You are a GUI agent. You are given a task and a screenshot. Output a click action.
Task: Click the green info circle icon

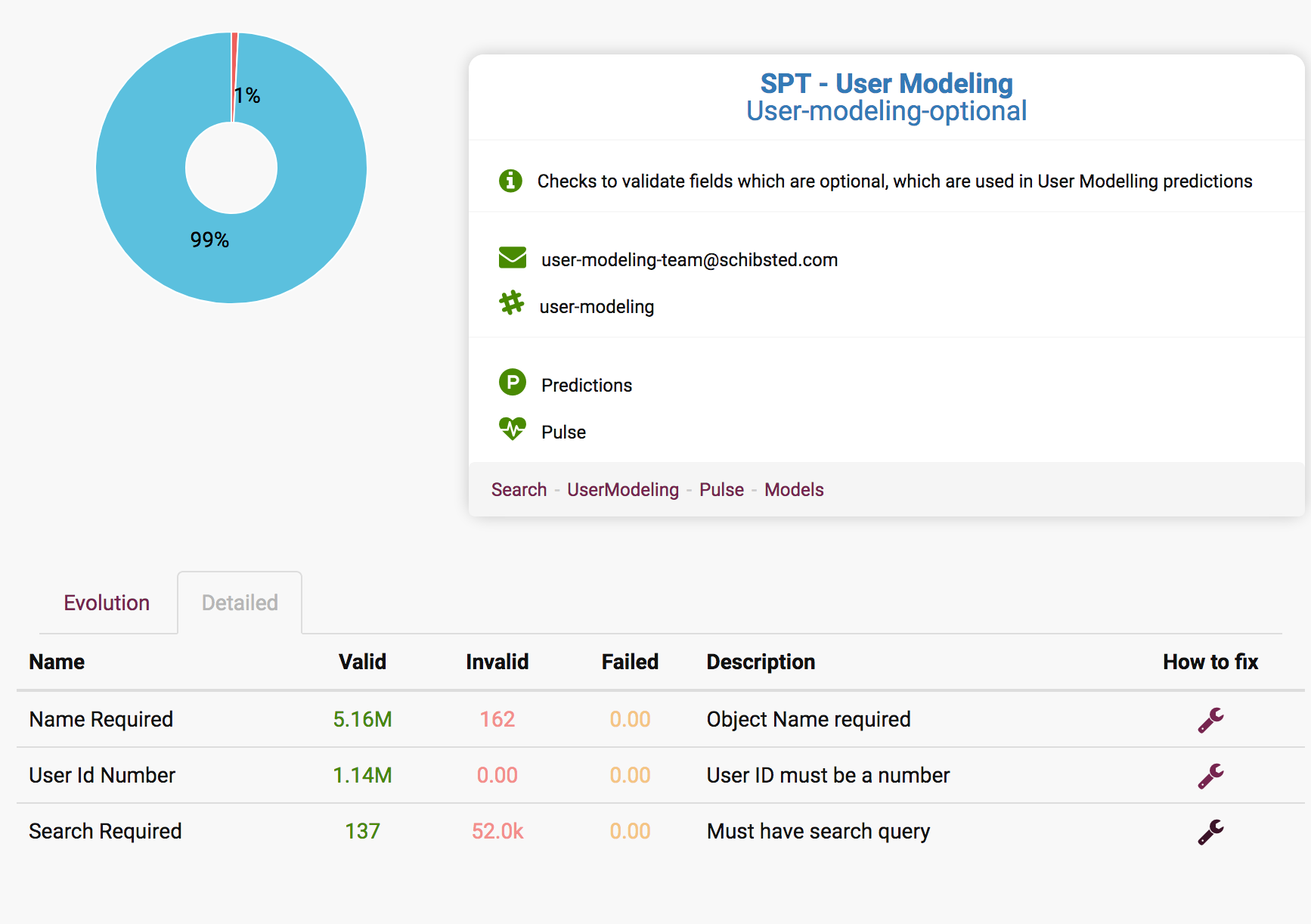point(510,181)
